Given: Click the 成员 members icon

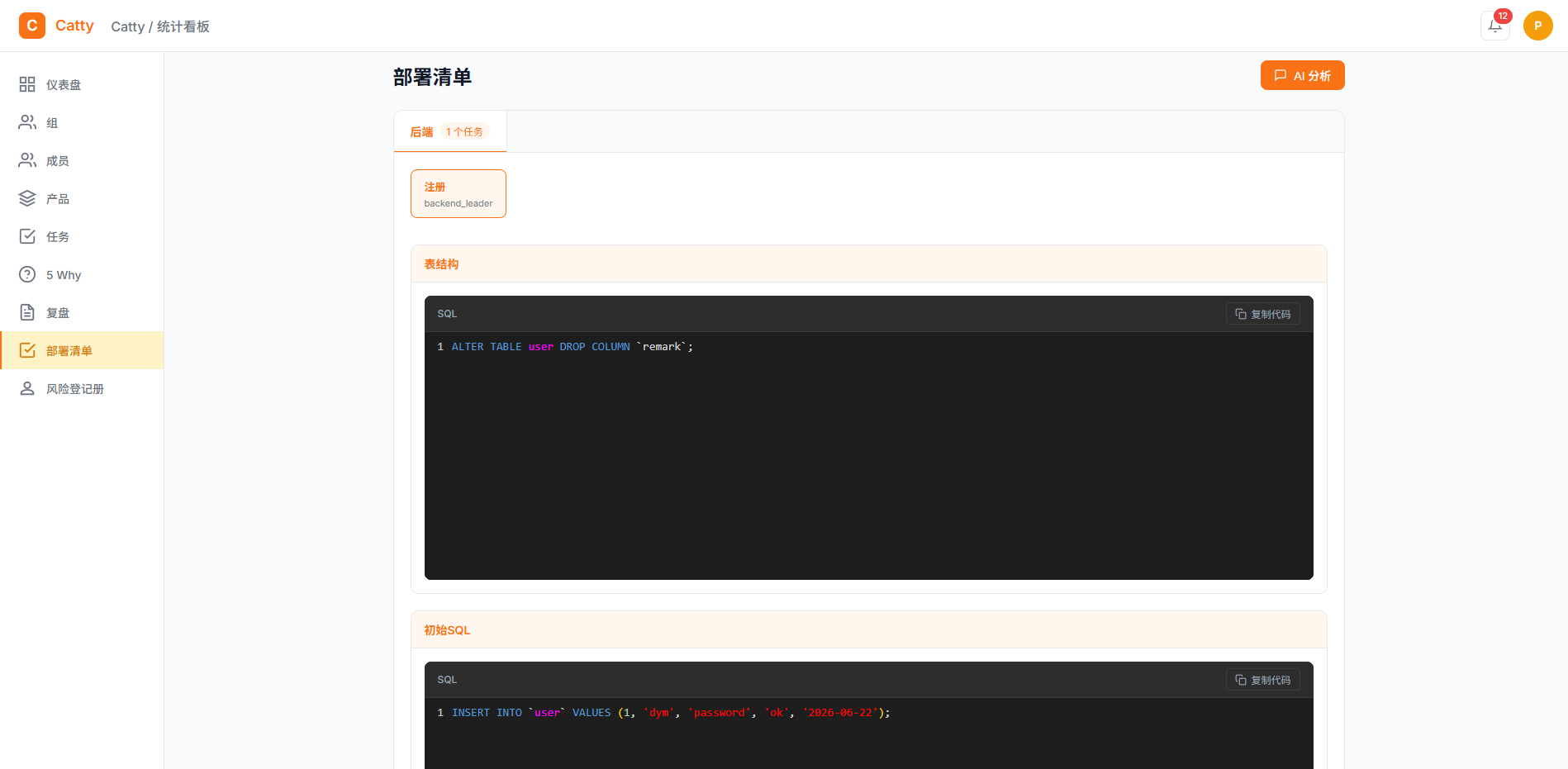Looking at the screenshot, I should coord(27,160).
